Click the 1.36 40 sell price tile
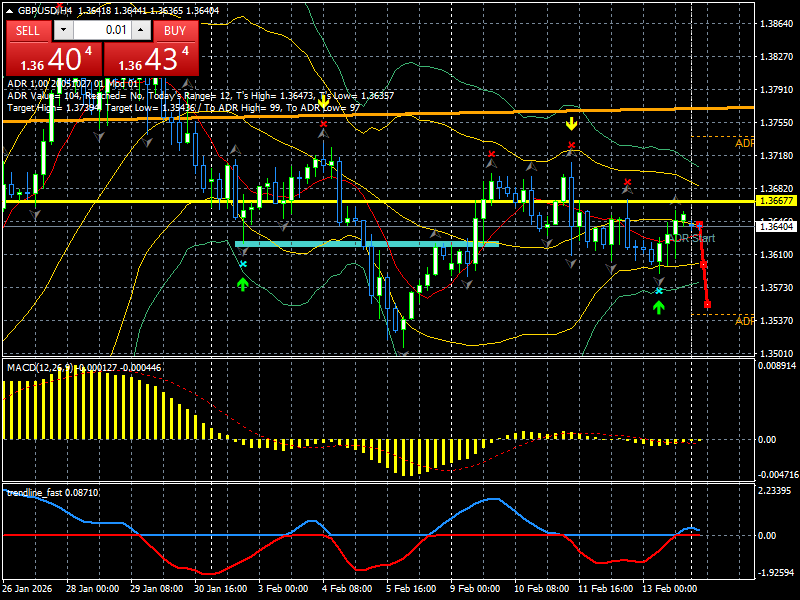Screen dimensions: 800x600 click(54, 59)
